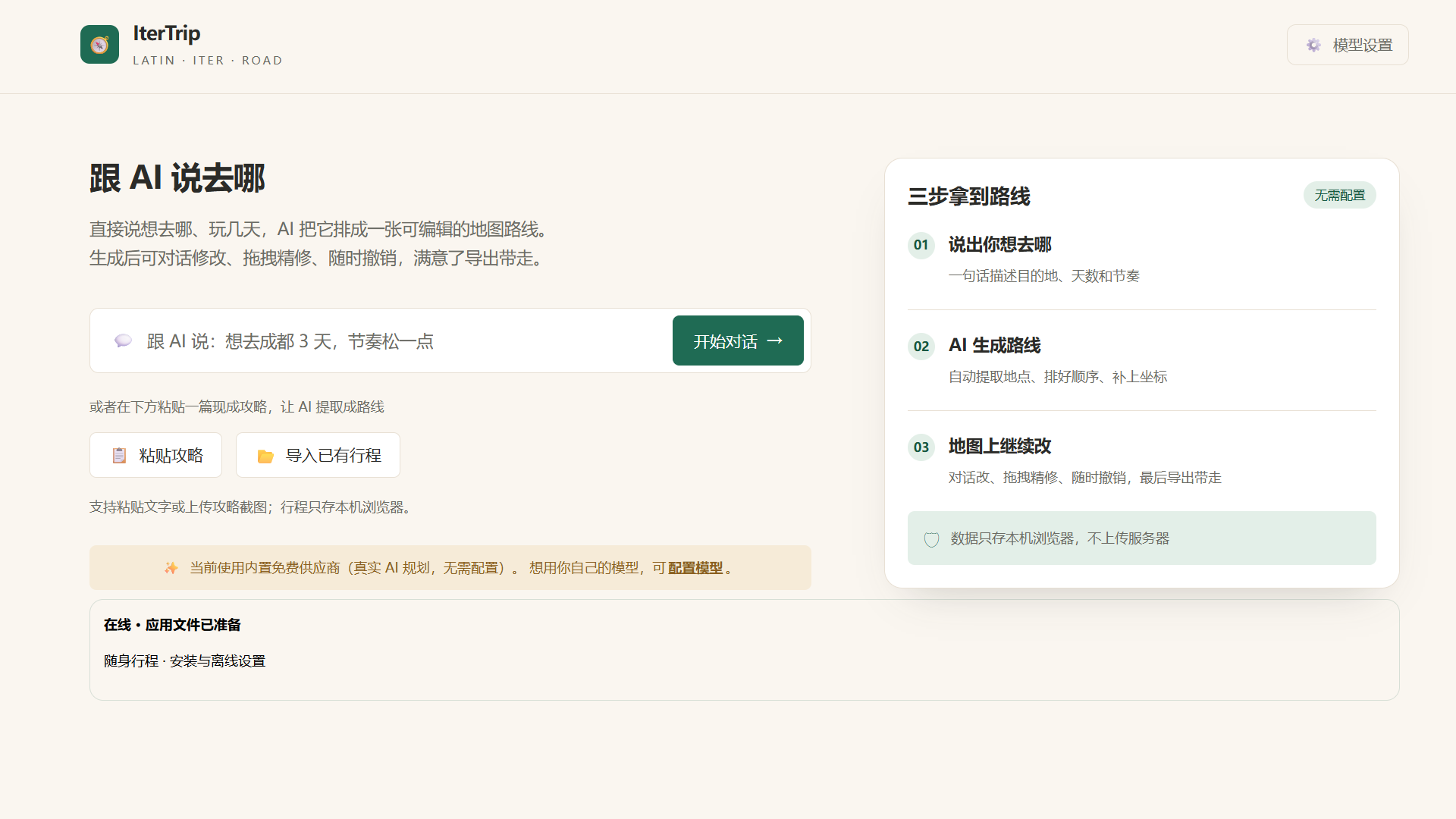This screenshot has width=1456, height=819.
Task: Open 模型设置 model settings button
Action: pos(1348,45)
